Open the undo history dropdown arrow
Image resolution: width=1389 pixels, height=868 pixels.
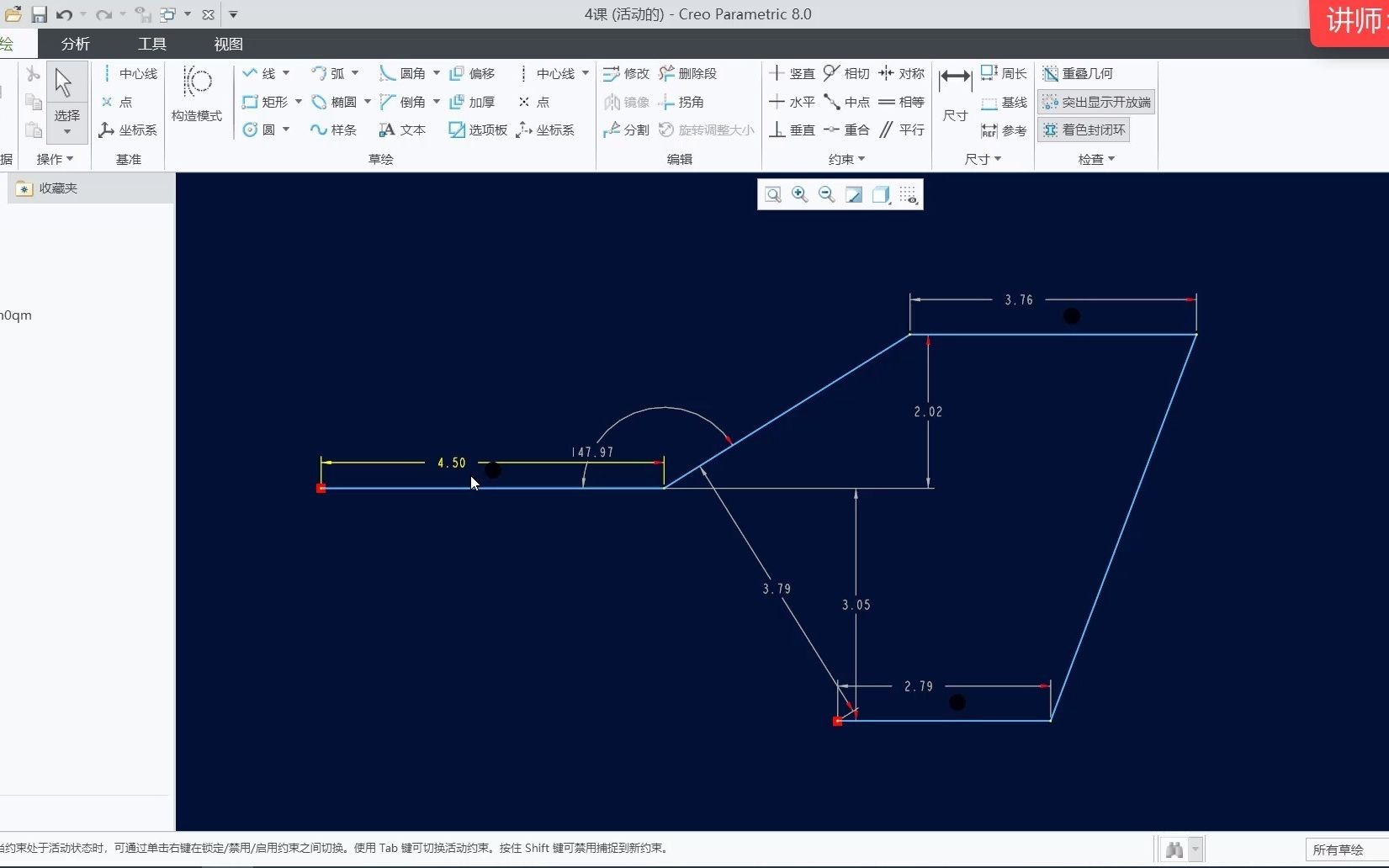tap(83, 14)
